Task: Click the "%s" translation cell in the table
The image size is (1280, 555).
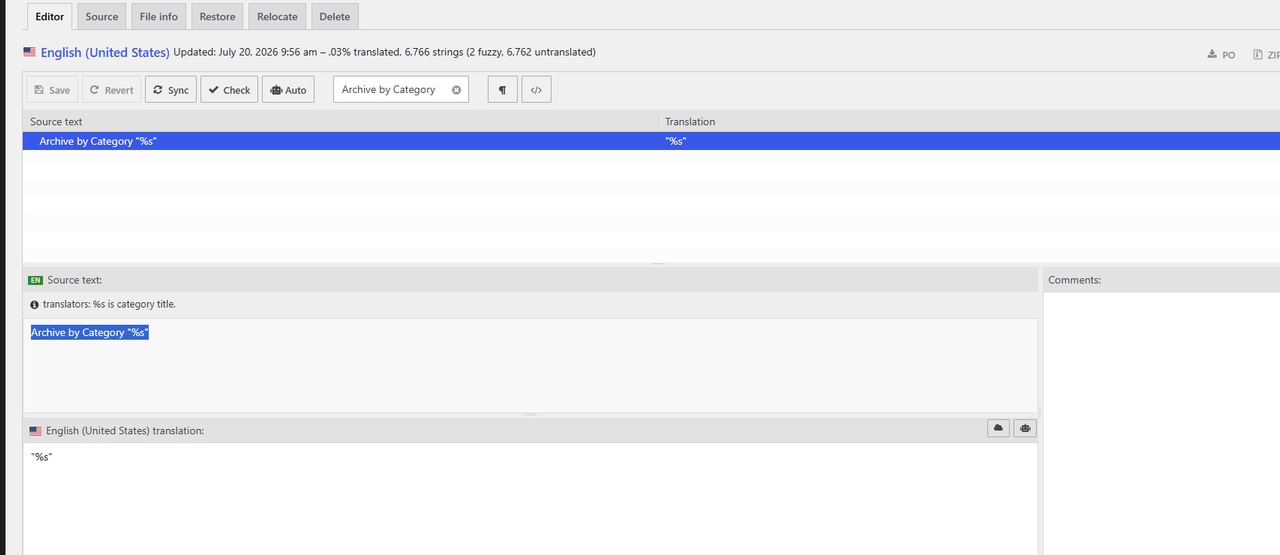Action: (x=676, y=141)
